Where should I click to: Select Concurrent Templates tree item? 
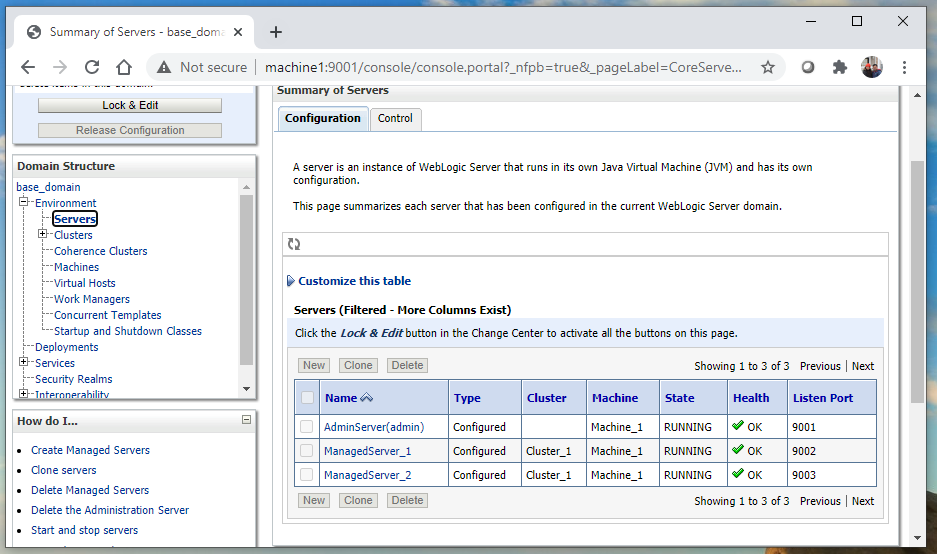point(108,315)
